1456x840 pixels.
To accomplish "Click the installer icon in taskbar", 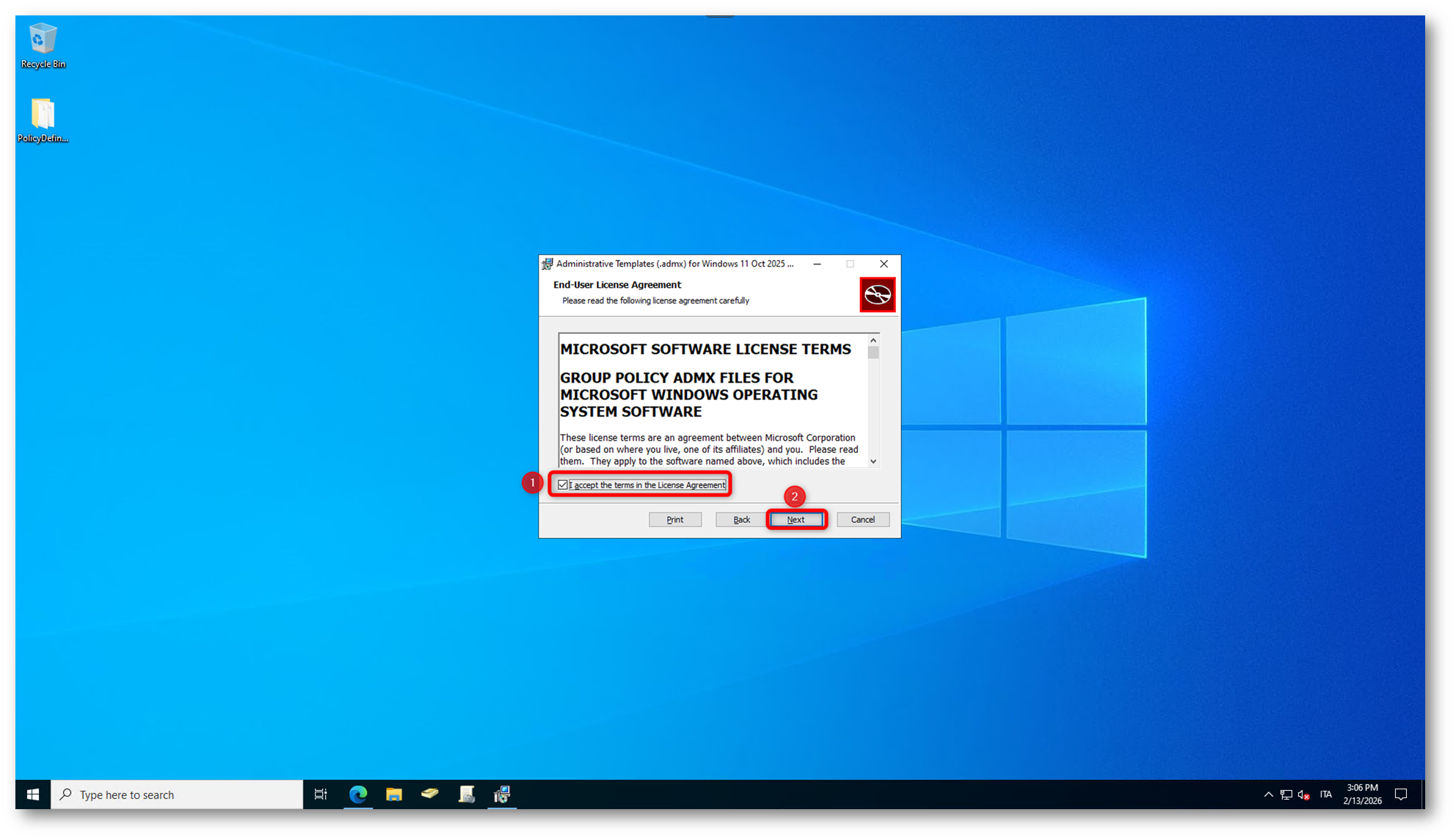I will click(x=502, y=794).
